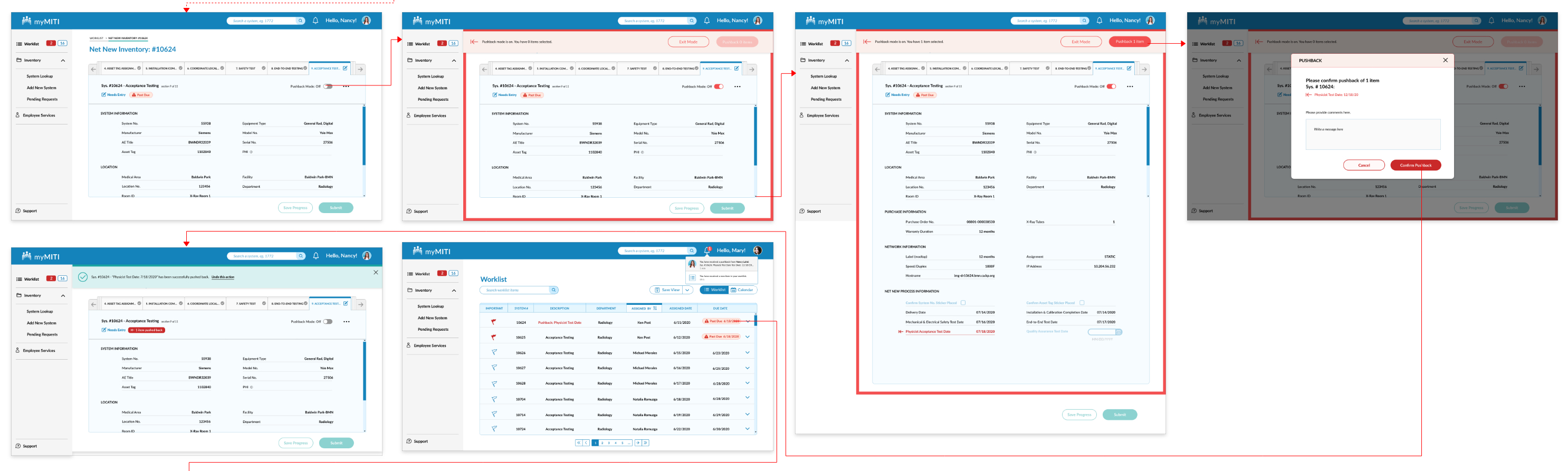The image size is (1568, 471).
Task: Expand the system 10626 worklist row
Action: 747,352
